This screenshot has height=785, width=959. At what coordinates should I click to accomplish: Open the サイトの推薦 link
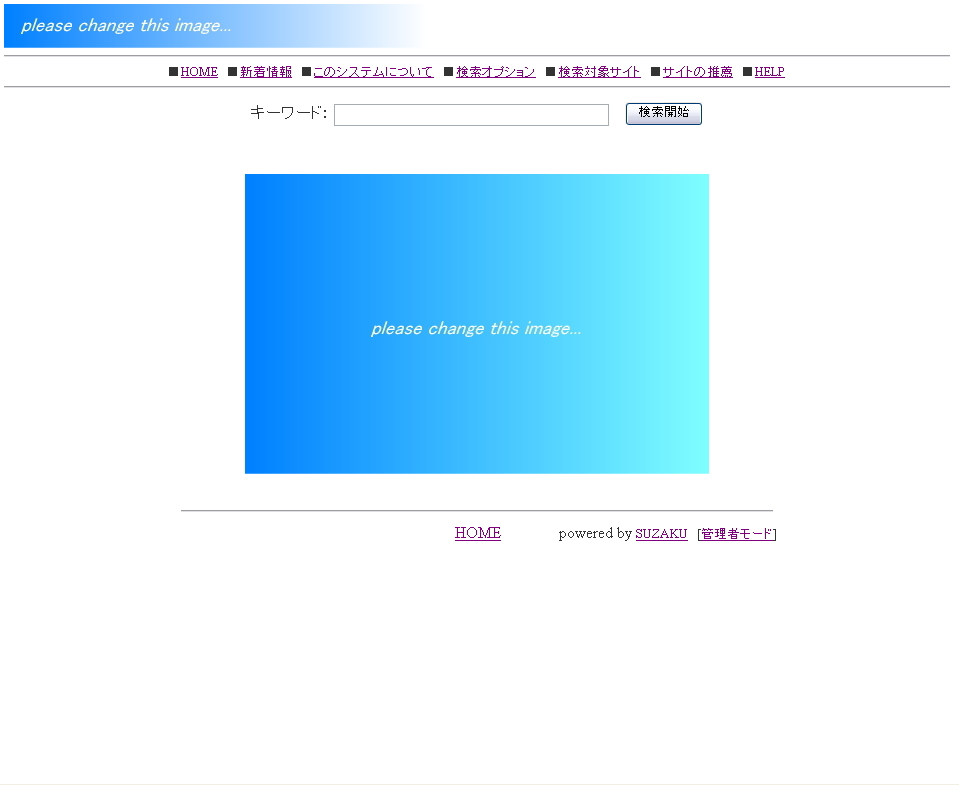point(697,72)
